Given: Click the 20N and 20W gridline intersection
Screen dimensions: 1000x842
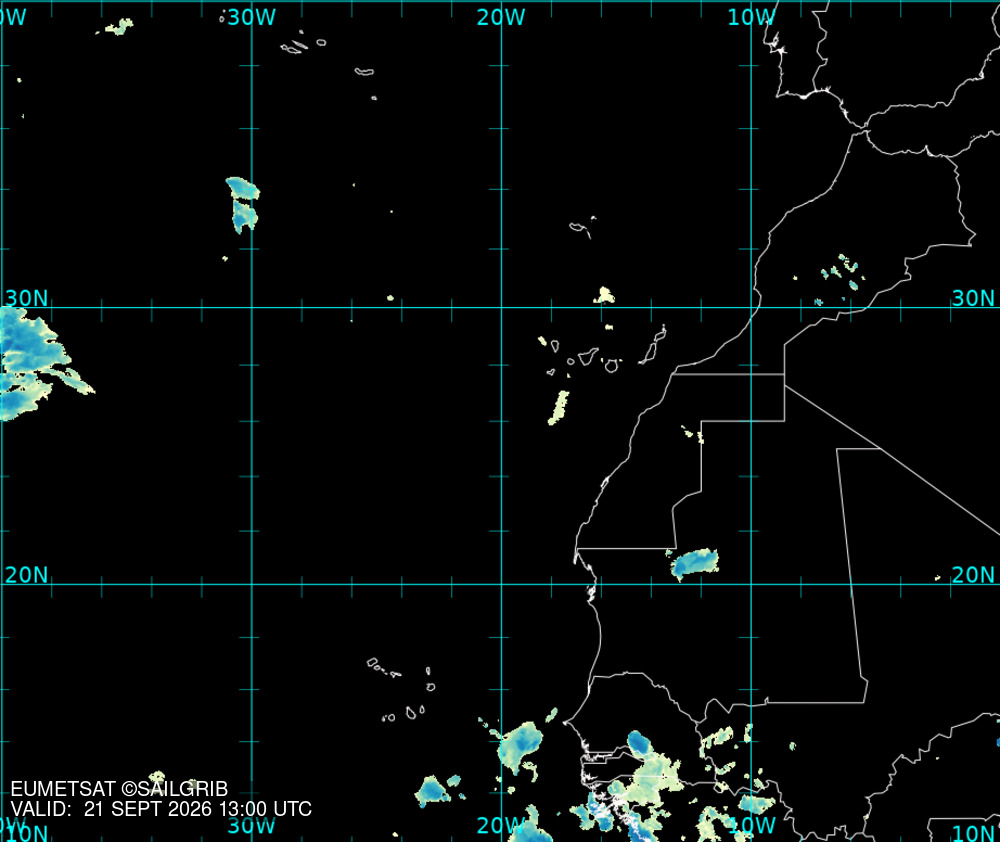Looking at the screenshot, I should tap(501, 584).
